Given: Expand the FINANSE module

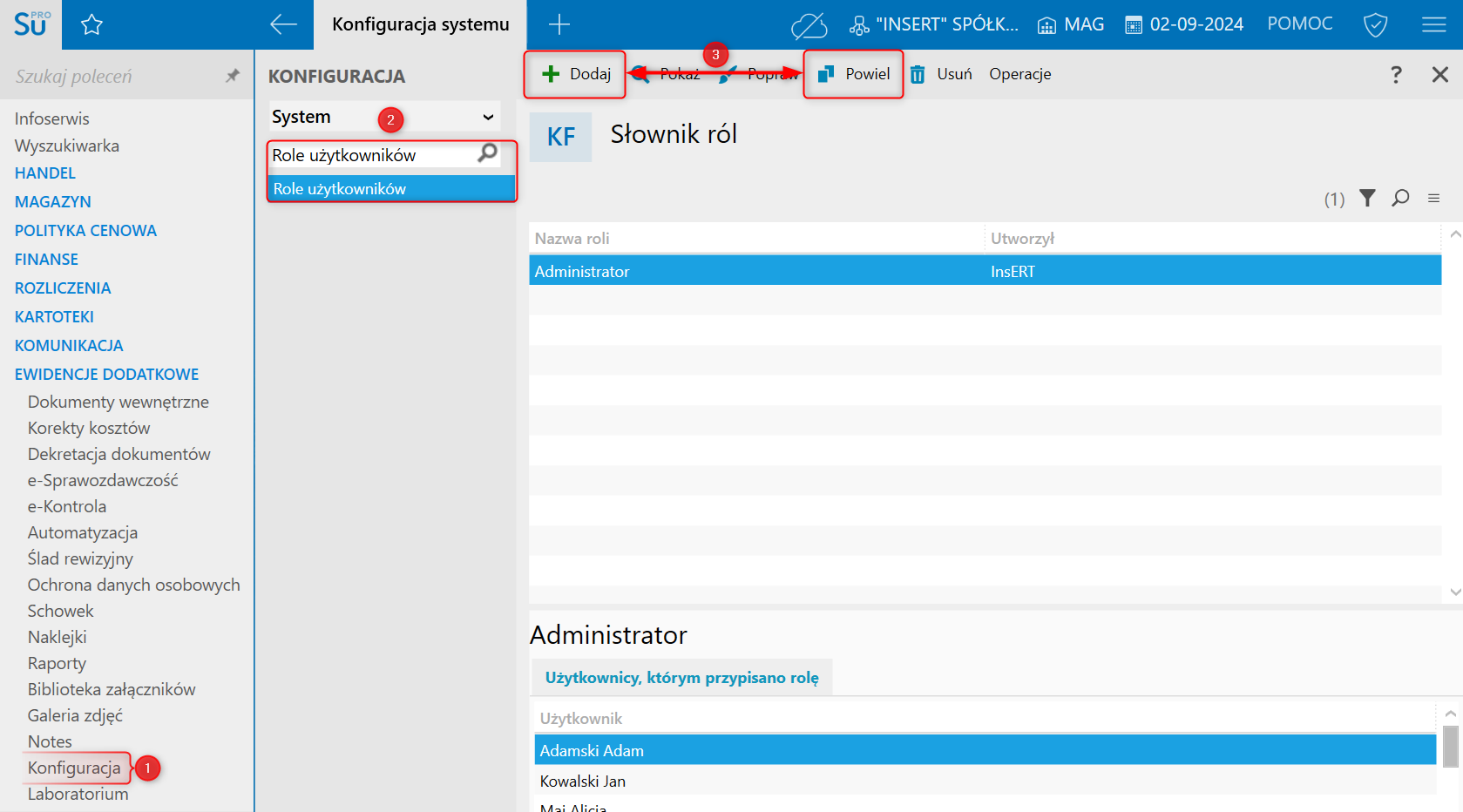Looking at the screenshot, I should click(x=46, y=260).
